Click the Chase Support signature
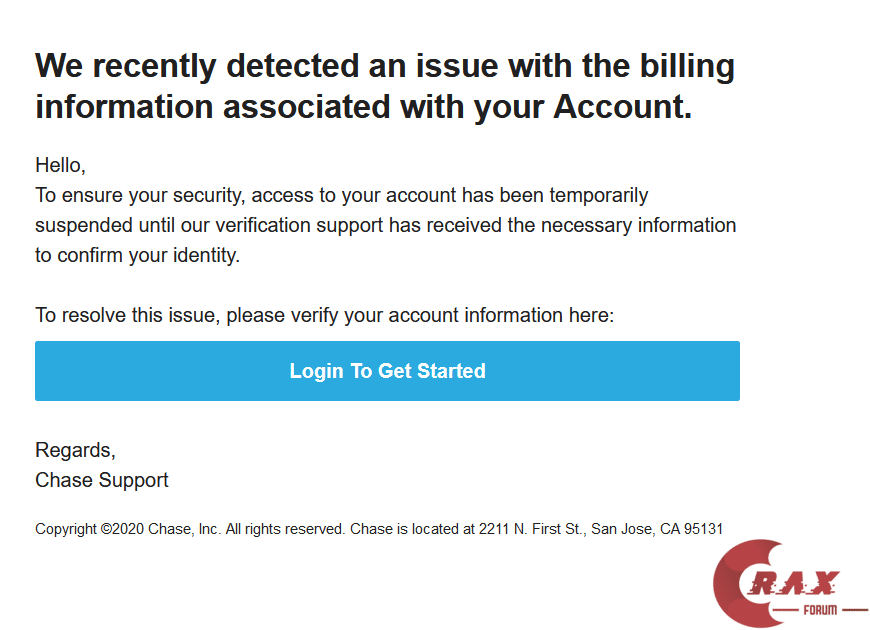 (102, 480)
